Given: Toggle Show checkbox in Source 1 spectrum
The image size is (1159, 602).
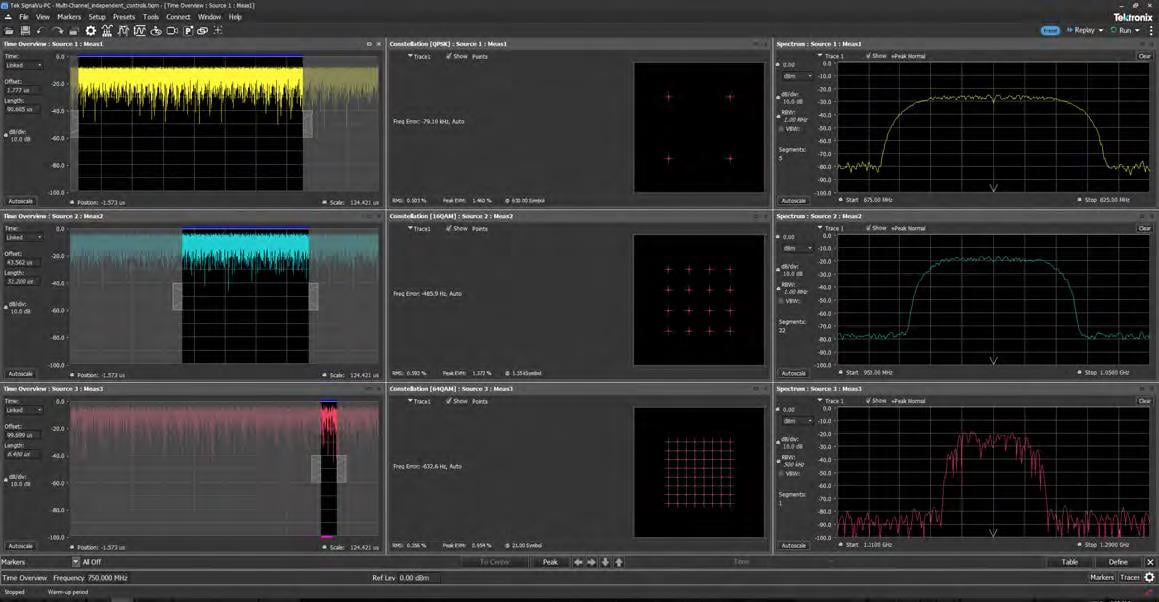Looking at the screenshot, I should click(x=868, y=56).
